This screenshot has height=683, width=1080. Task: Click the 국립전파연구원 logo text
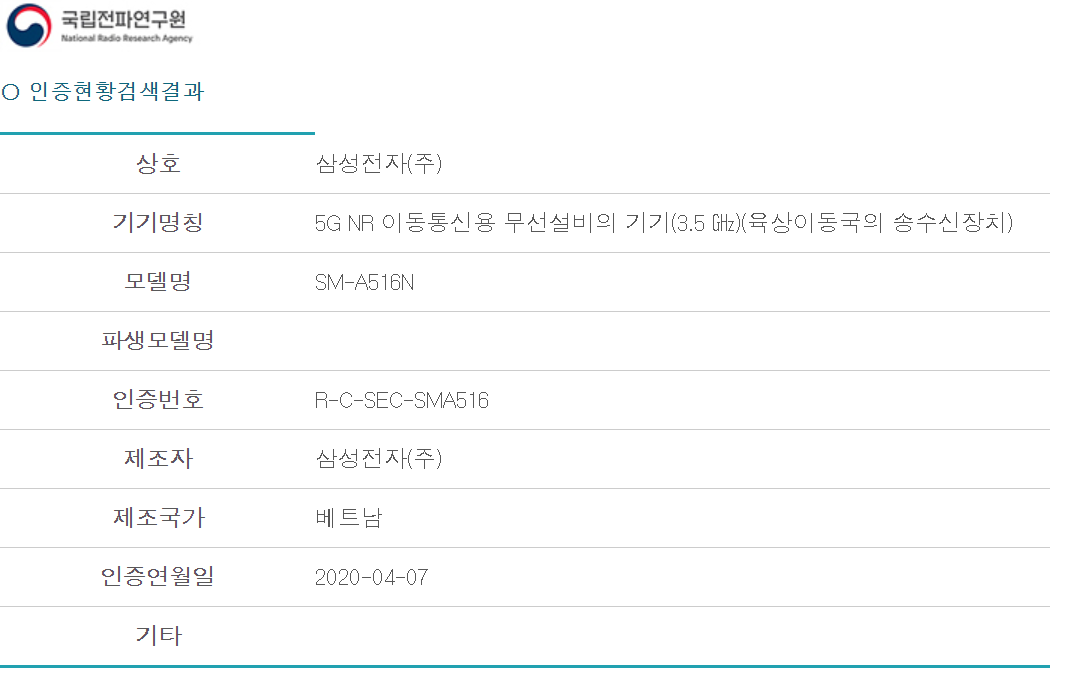click(126, 20)
